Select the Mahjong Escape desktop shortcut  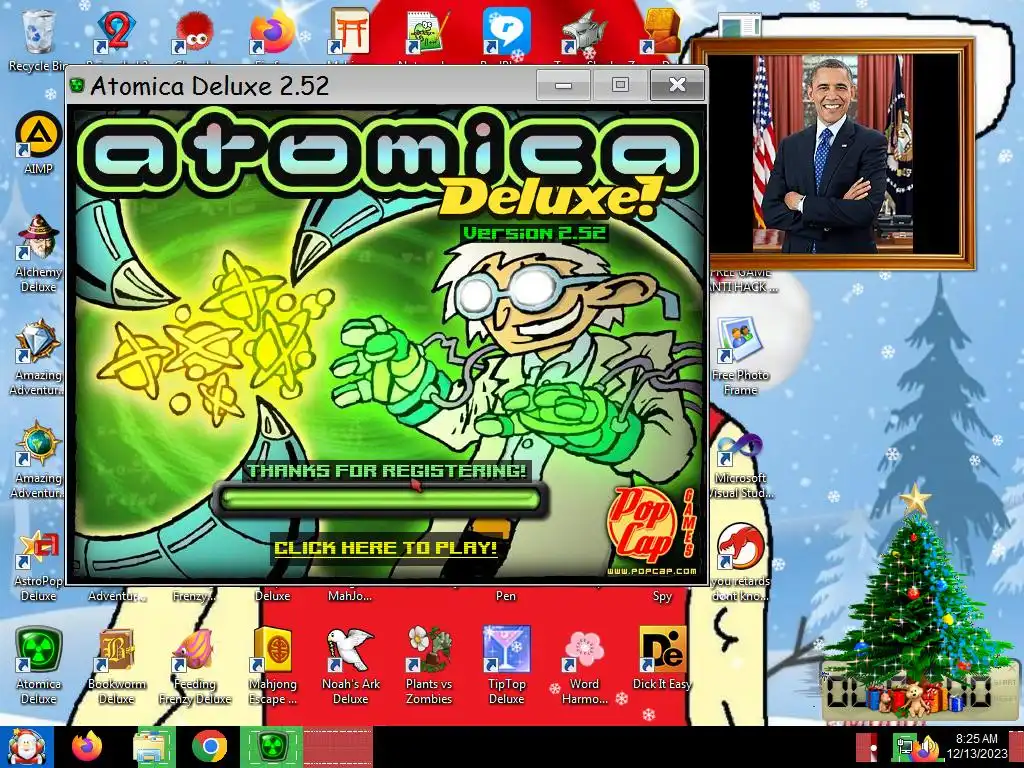272,666
